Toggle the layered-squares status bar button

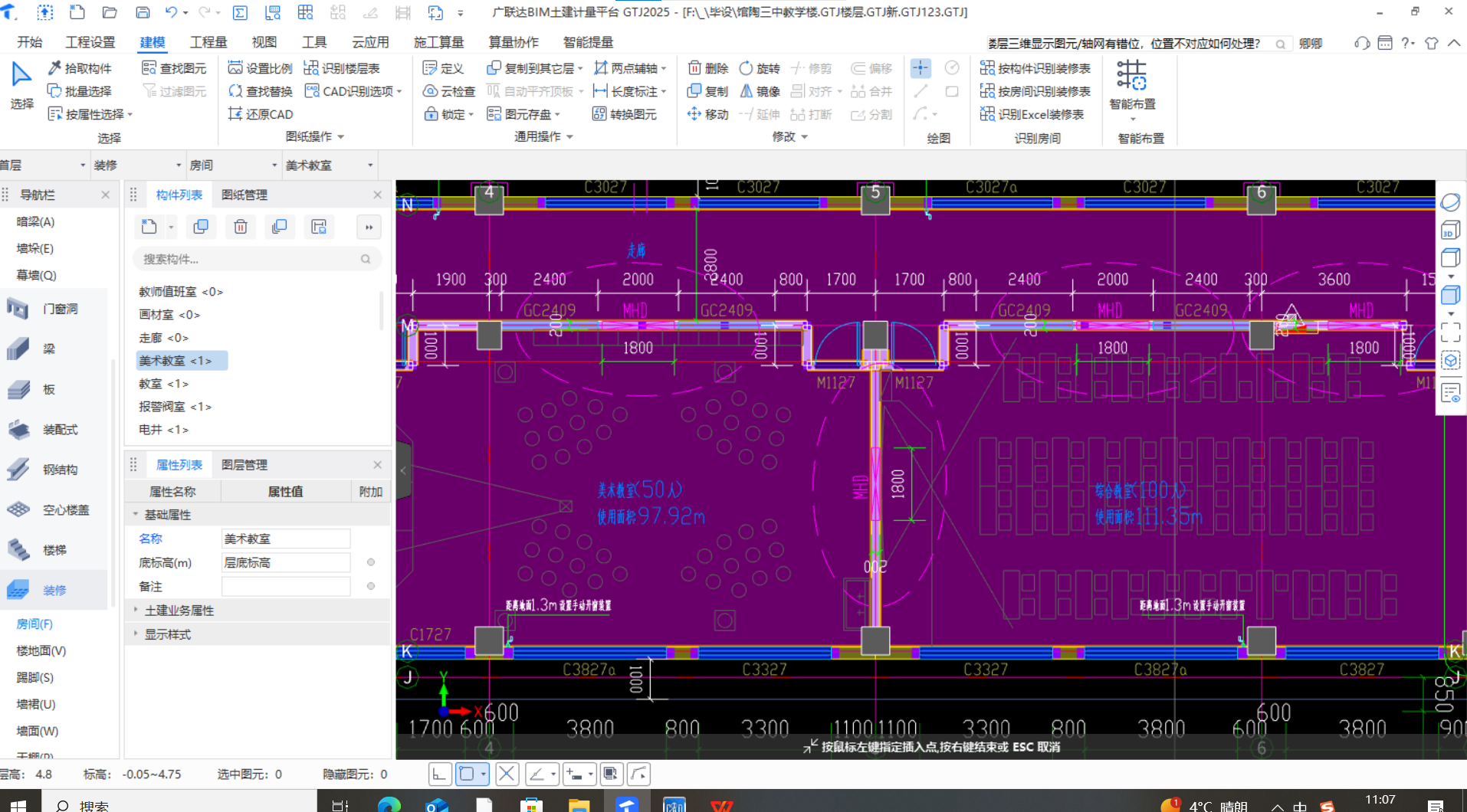coord(611,774)
